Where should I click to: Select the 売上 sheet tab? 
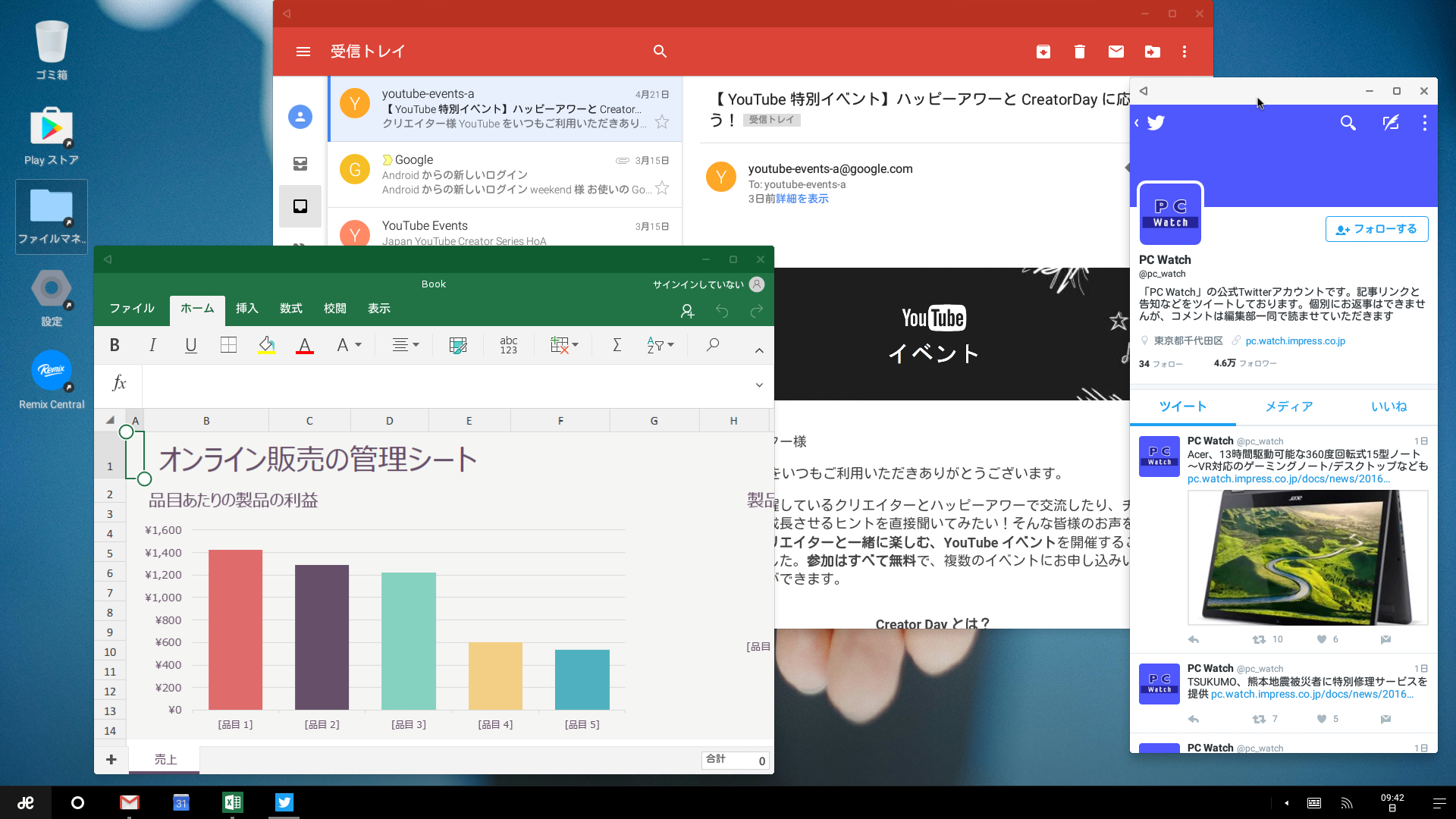(164, 759)
